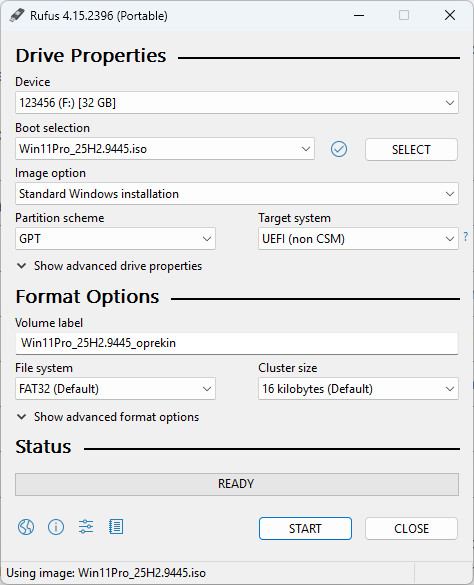Open application settings sliders icon
474x585 pixels.
[86, 527]
